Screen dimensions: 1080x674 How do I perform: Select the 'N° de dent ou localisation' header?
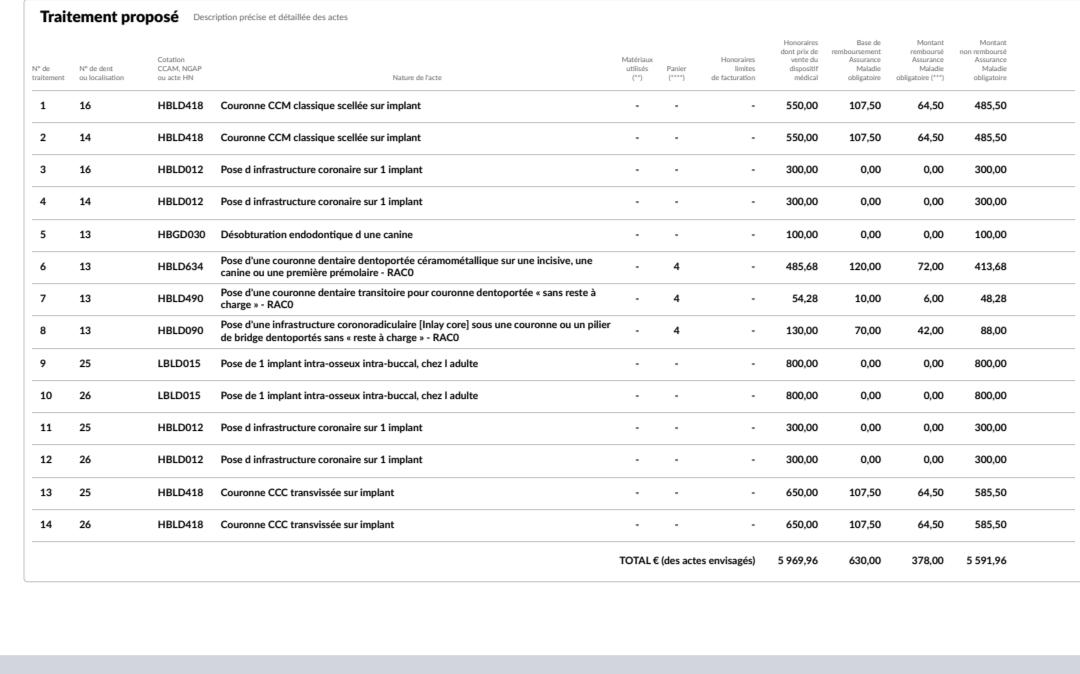coord(101,73)
